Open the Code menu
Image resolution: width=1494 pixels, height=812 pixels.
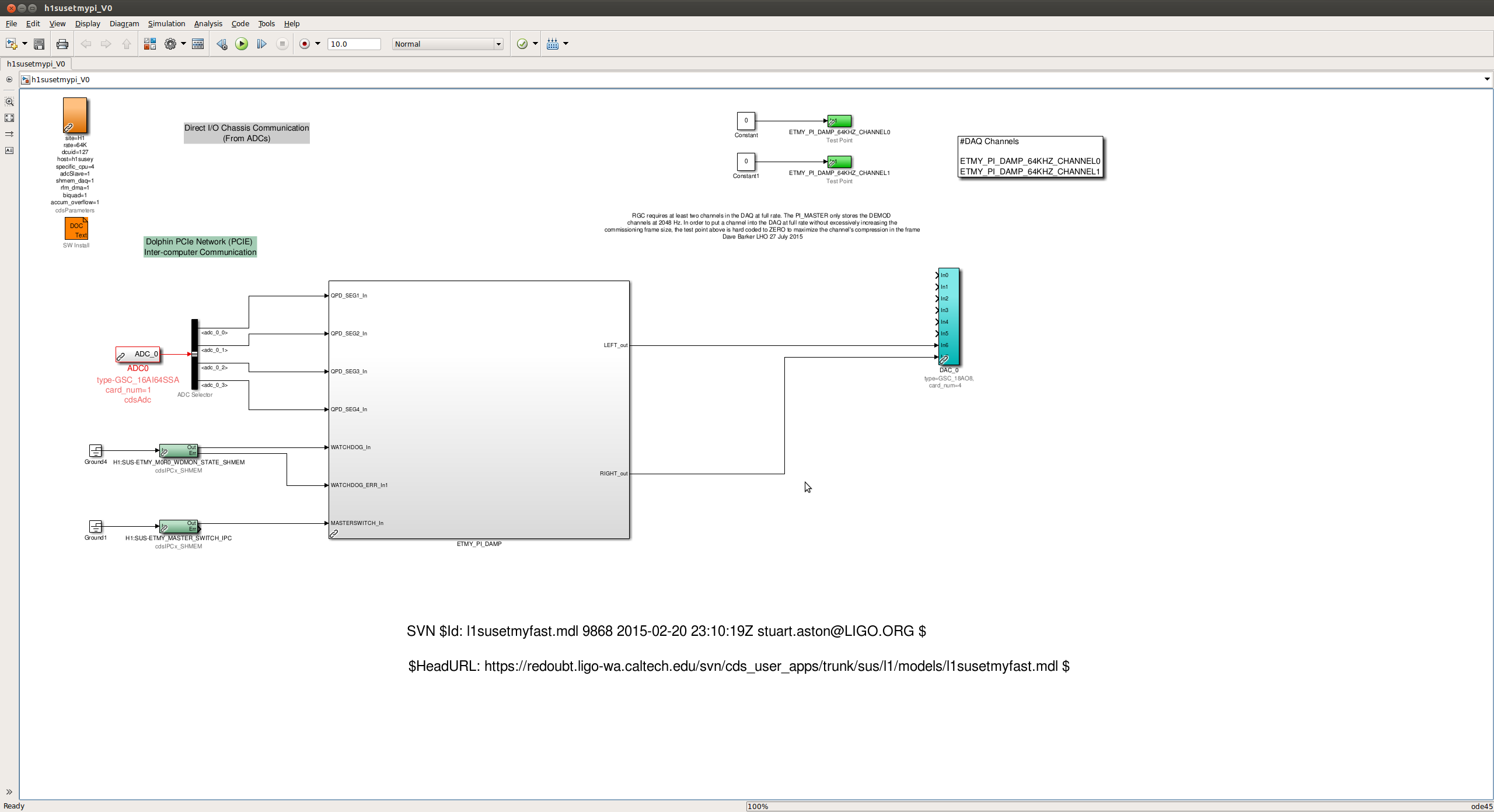[240, 23]
